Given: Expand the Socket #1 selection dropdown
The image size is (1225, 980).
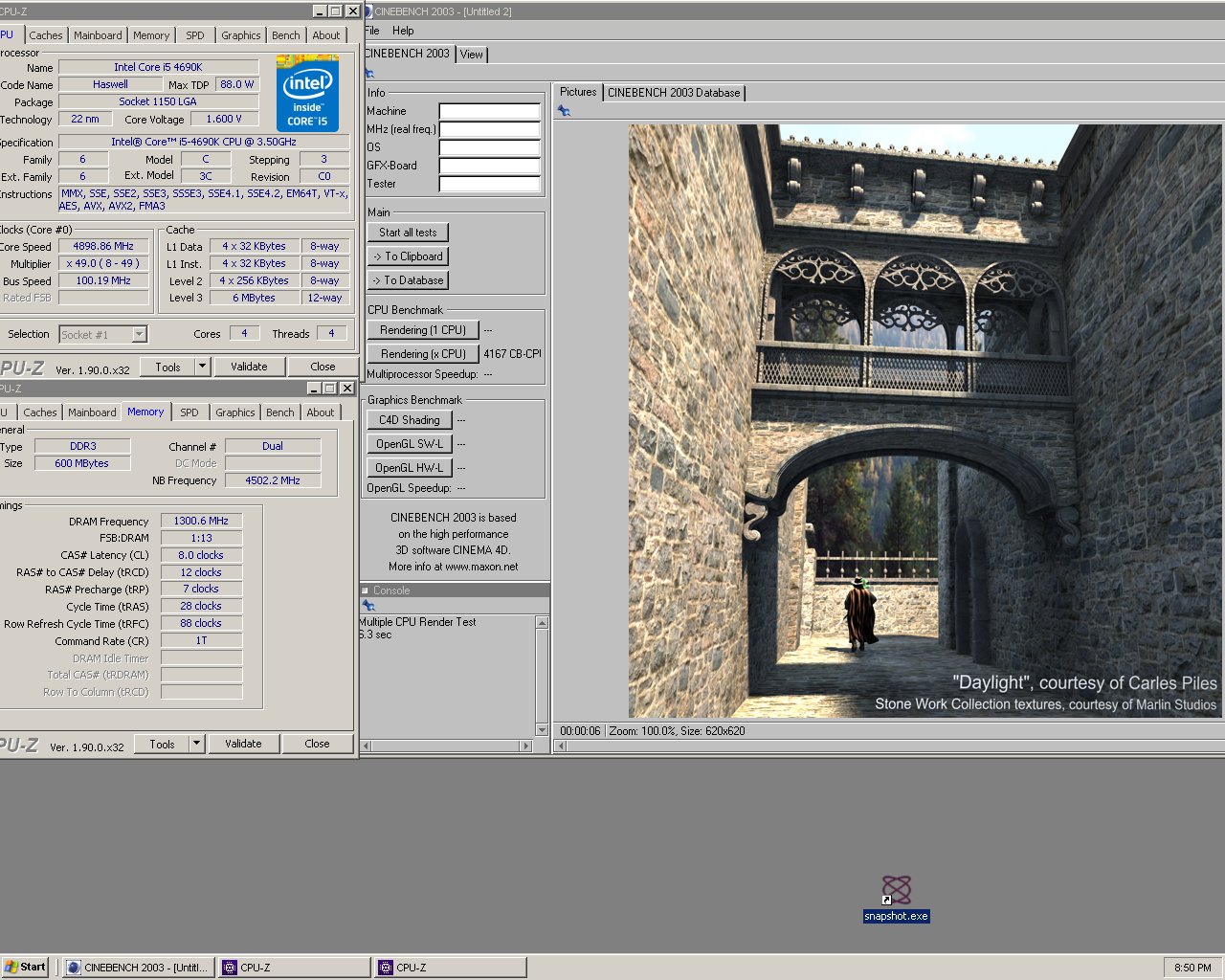Looking at the screenshot, I should [140, 334].
